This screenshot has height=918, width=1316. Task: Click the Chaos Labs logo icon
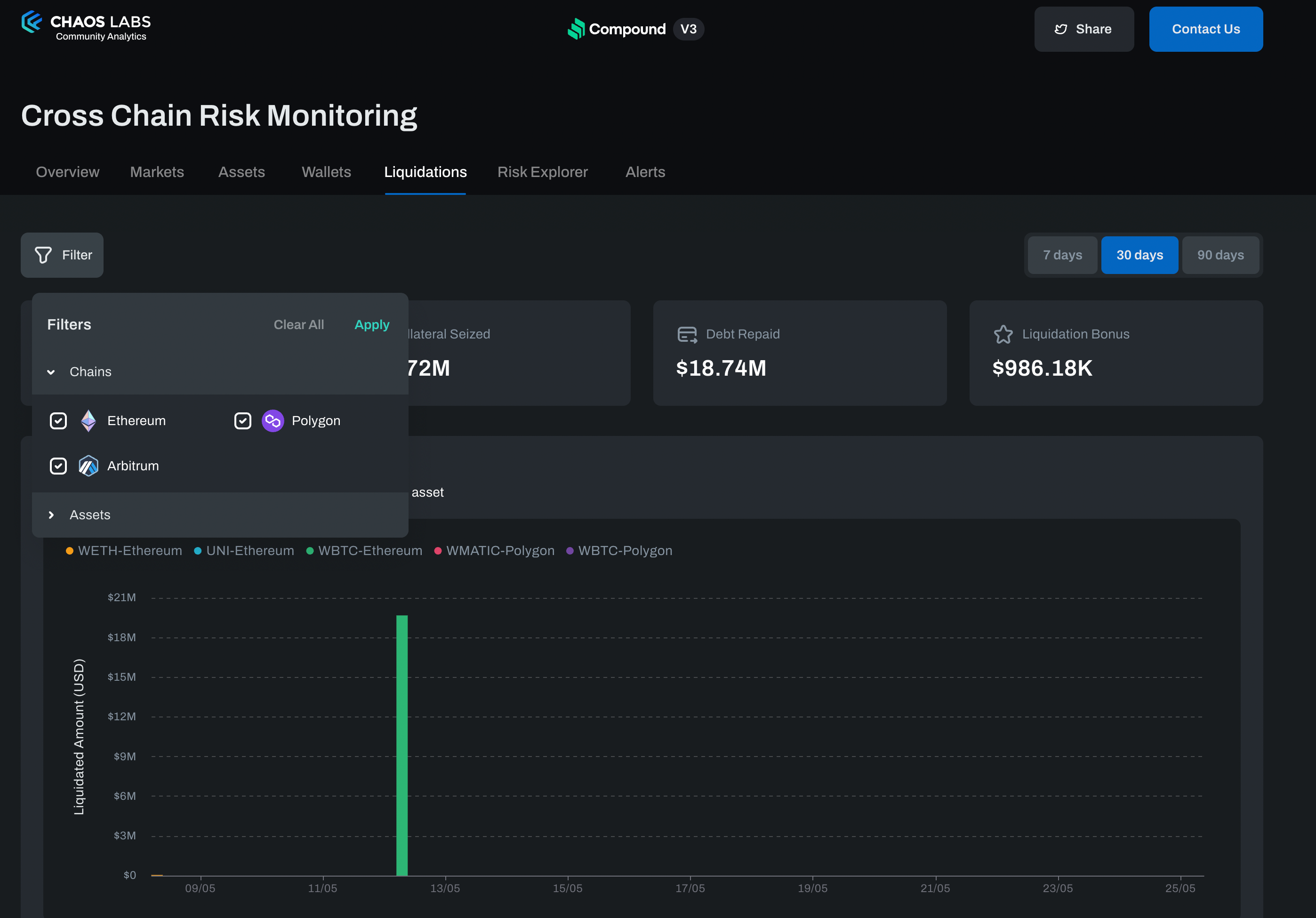pyautogui.click(x=32, y=23)
